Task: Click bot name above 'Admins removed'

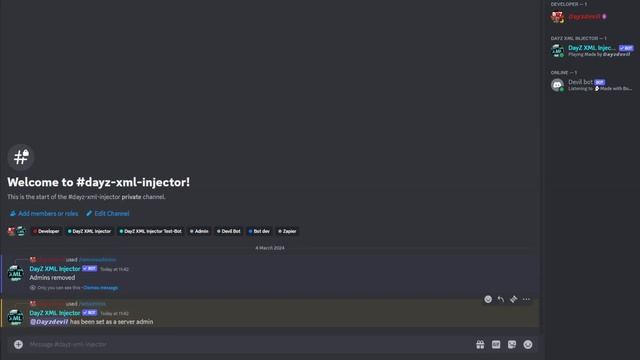Action: coord(55,269)
